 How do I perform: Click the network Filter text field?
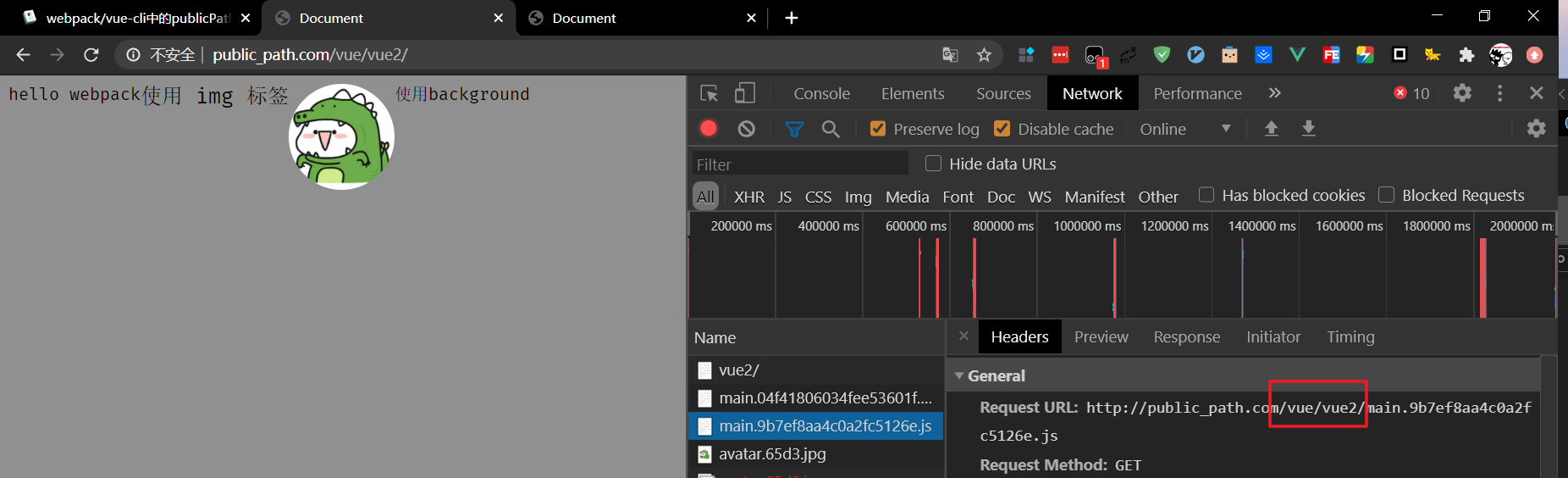pyautogui.click(x=799, y=164)
